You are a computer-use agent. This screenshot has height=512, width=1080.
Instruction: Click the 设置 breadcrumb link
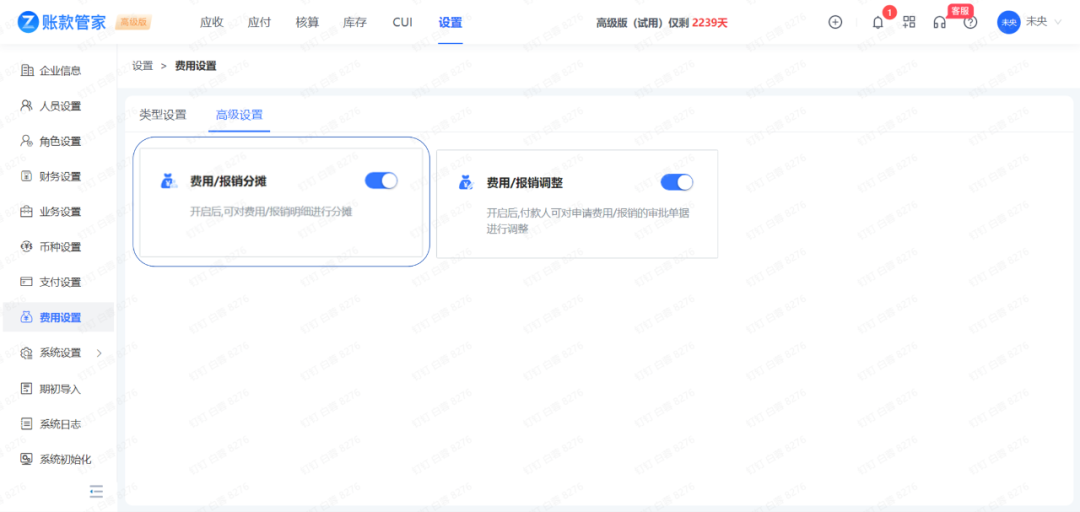(143, 66)
